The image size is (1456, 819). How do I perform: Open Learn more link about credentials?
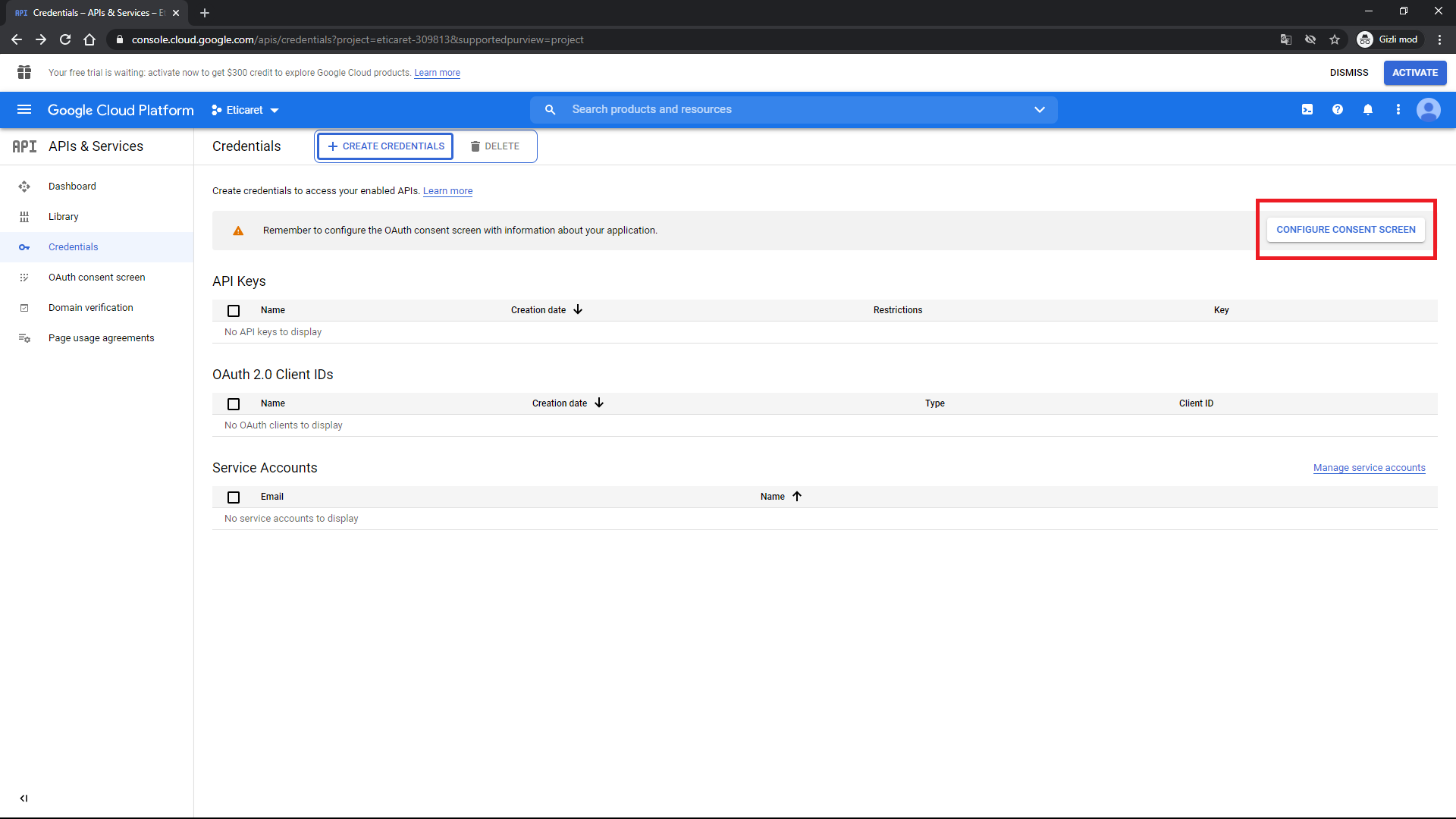[447, 191]
